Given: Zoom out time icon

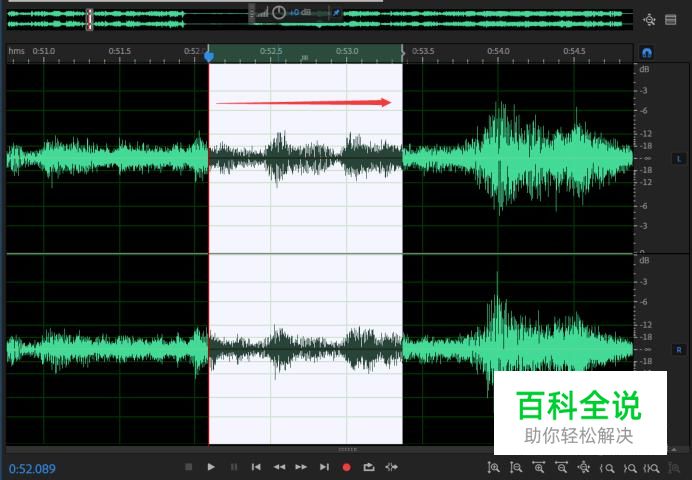Looking at the screenshot, I should tap(561, 467).
